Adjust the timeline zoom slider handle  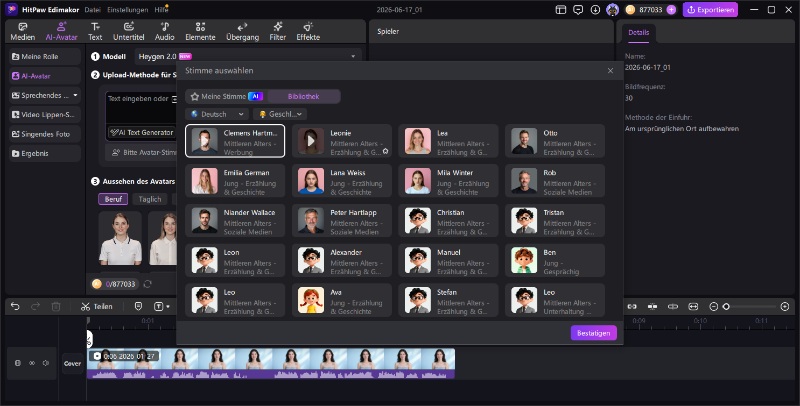tap(726, 307)
